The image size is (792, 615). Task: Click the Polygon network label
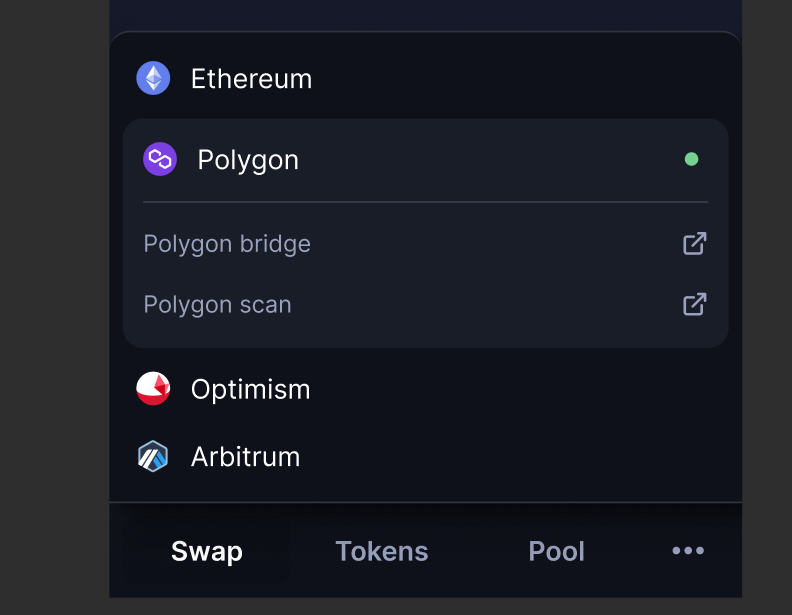point(248,160)
